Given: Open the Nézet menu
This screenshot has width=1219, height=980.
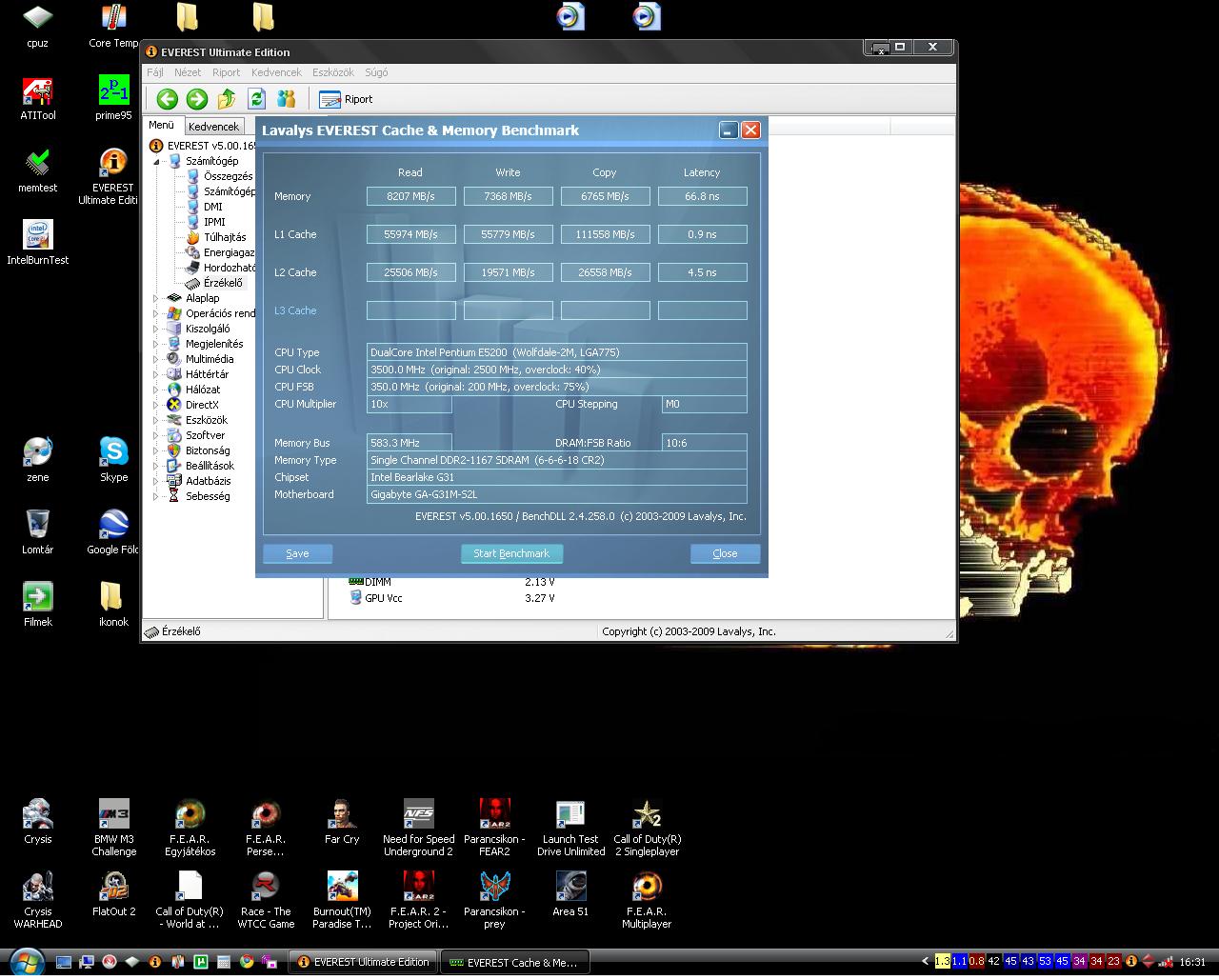Looking at the screenshot, I should (x=188, y=72).
